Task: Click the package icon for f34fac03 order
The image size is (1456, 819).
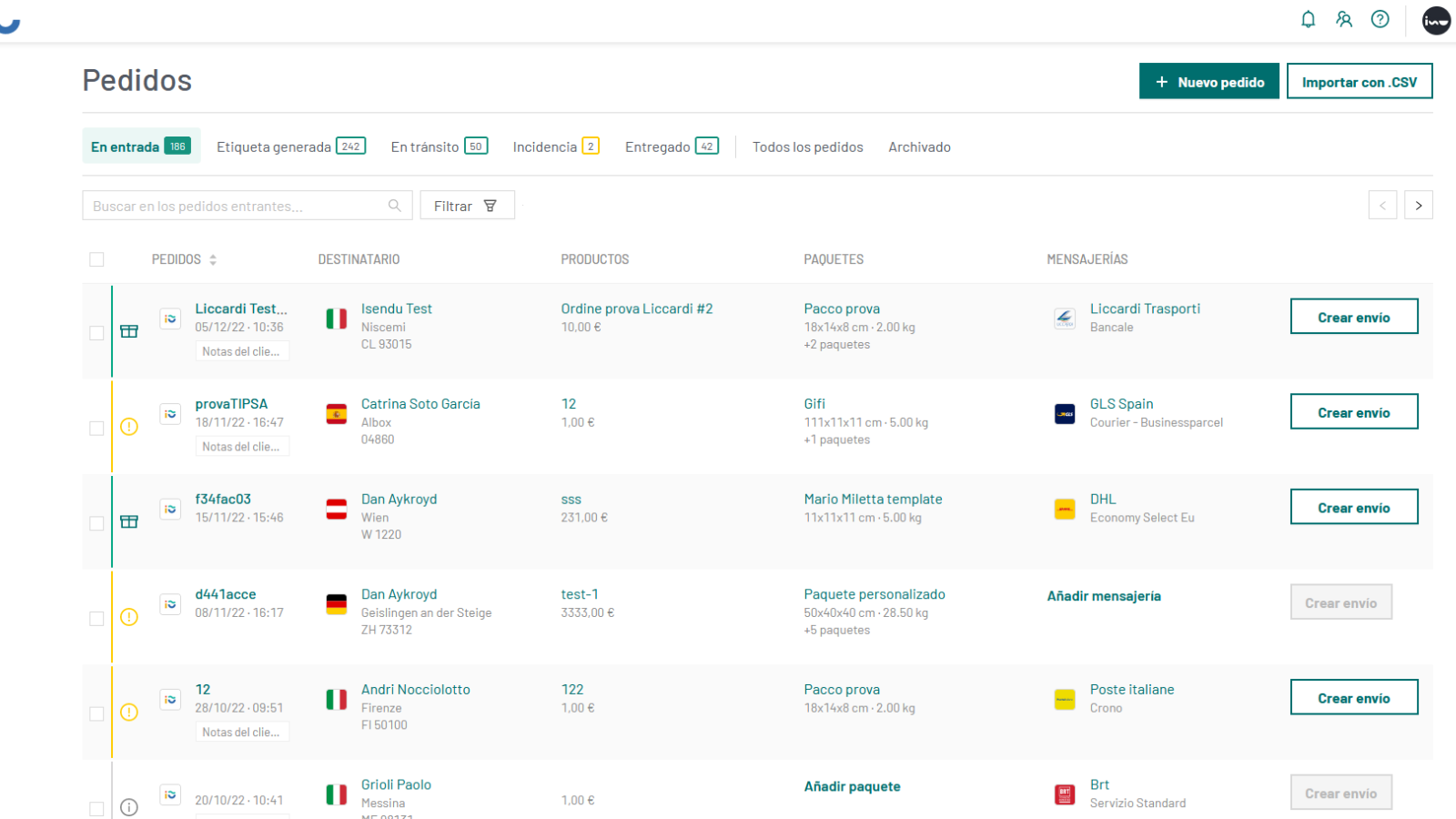Action: pyautogui.click(x=129, y=521)
